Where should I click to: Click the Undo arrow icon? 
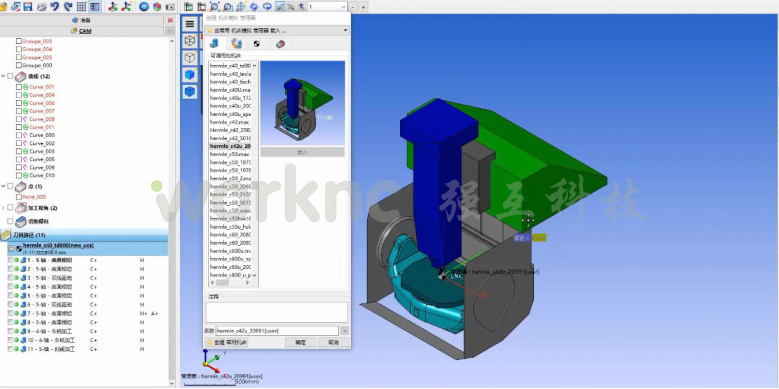click(54, 6)
